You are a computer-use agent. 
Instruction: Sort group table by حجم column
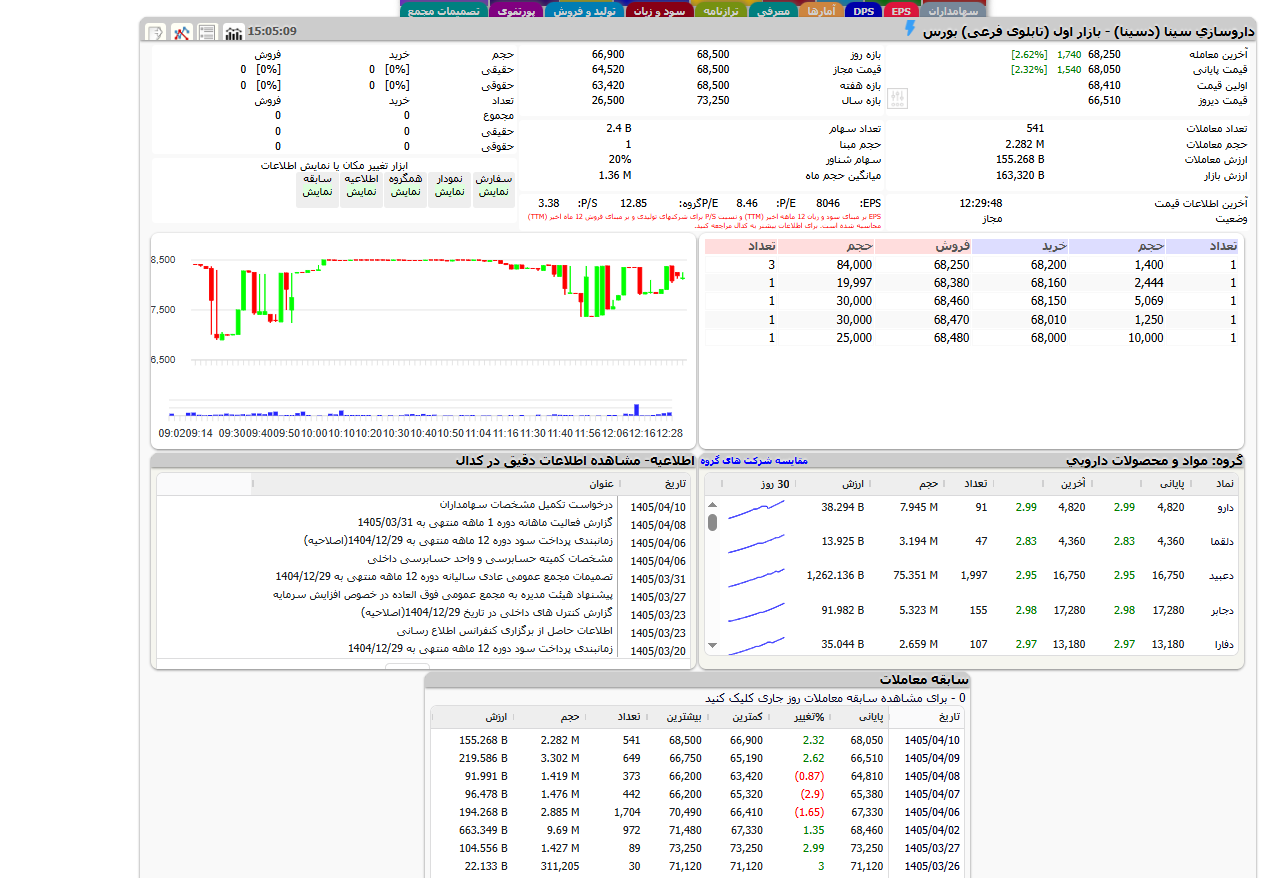click(929, 483)
